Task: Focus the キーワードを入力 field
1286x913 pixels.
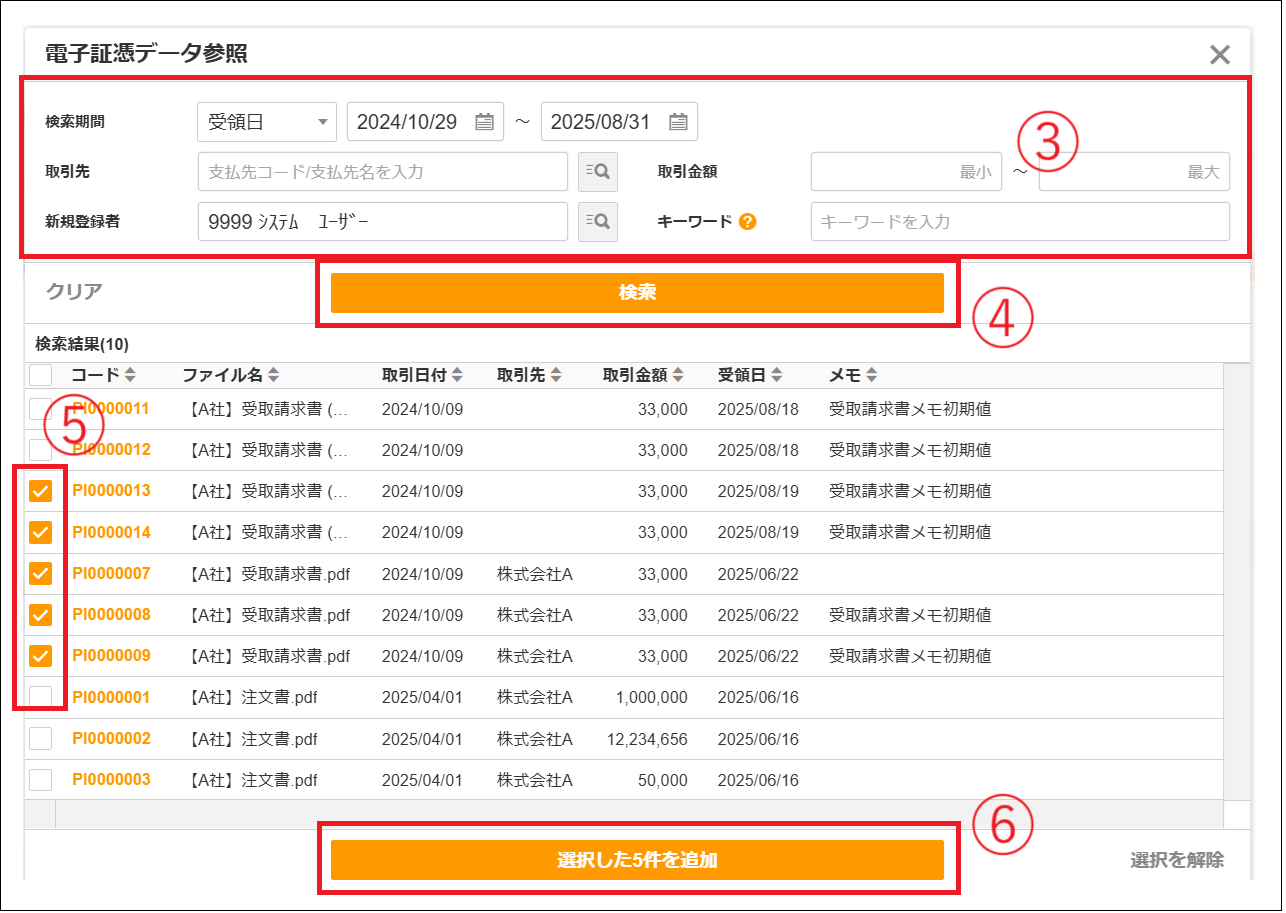Action: coord(1020,222)
